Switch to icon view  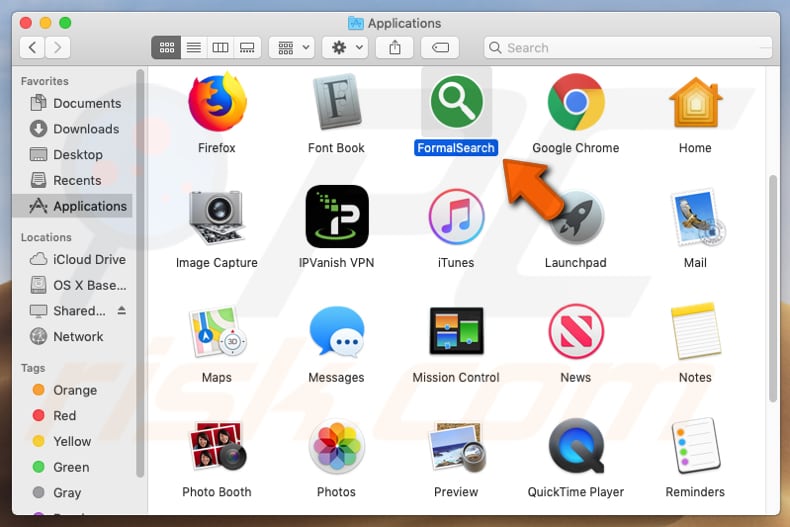coord(166,48)
